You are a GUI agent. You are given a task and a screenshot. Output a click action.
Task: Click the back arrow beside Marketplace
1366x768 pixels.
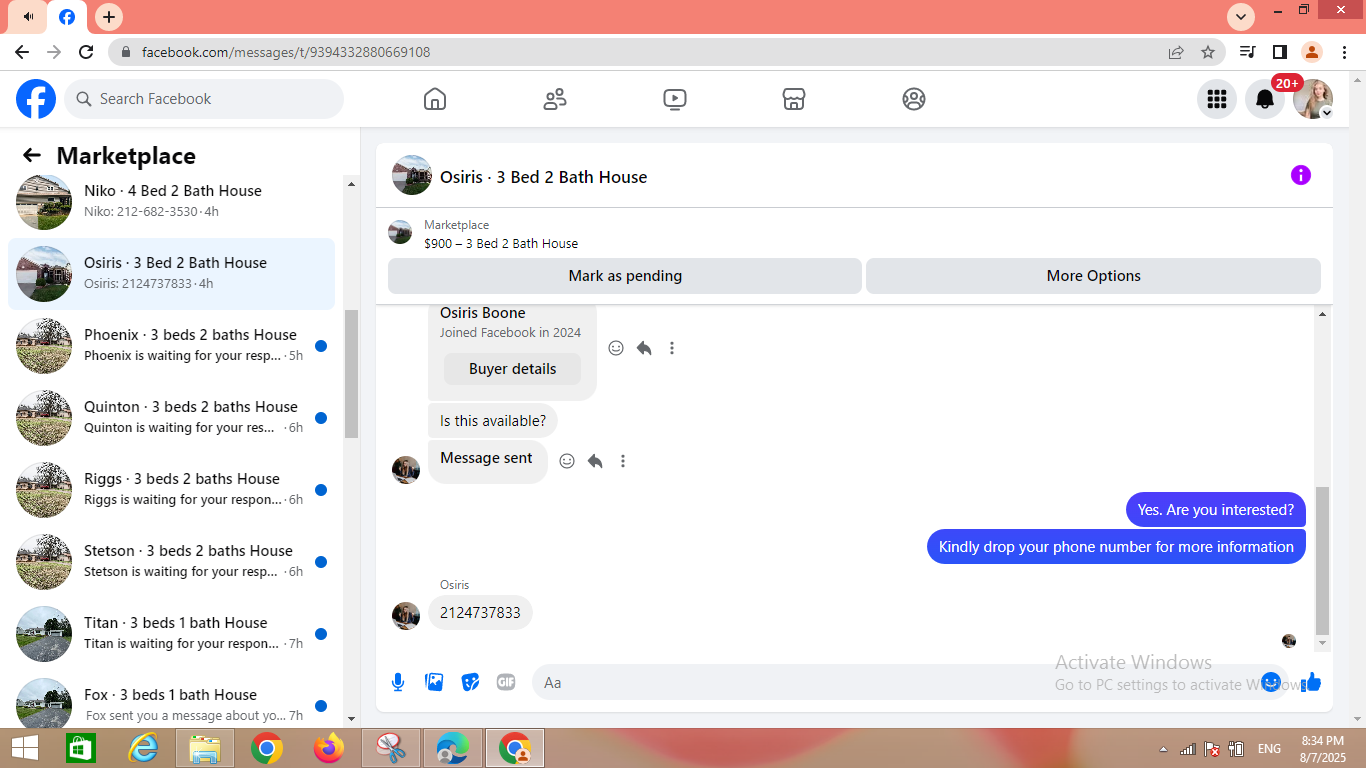32,155
